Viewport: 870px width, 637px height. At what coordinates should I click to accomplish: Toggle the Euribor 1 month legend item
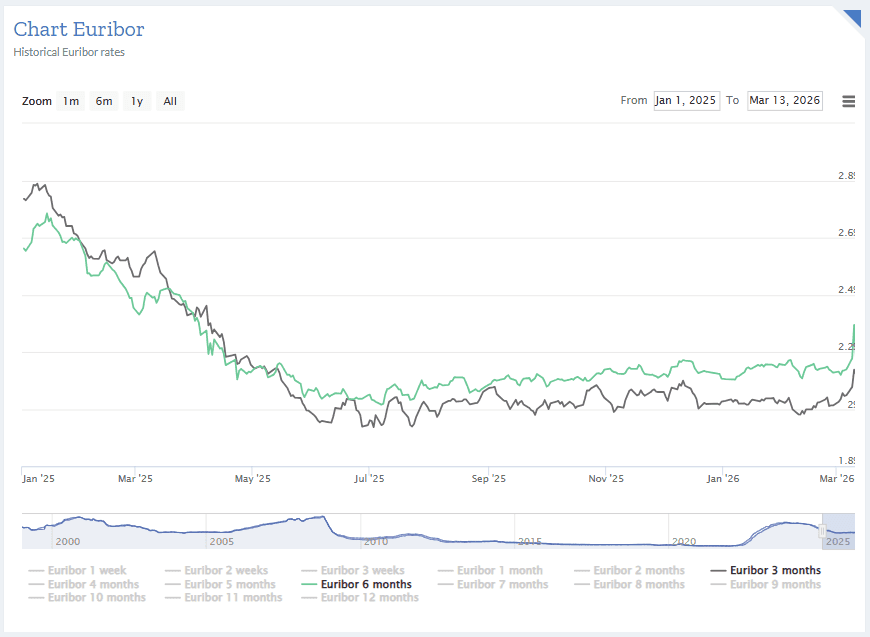[499, 571]
